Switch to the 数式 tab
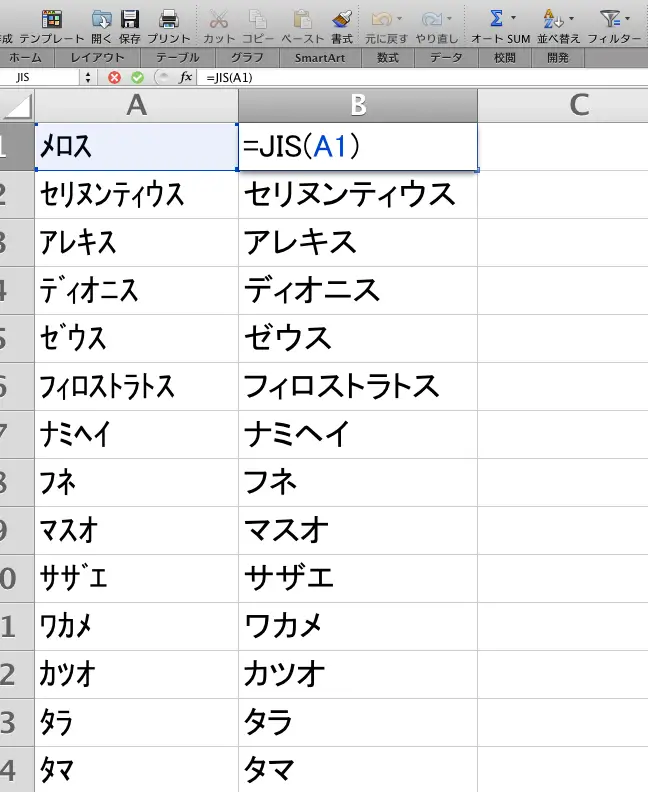This screenshot has height=792, width=648. pyautogui.click(x=387, y=58)
